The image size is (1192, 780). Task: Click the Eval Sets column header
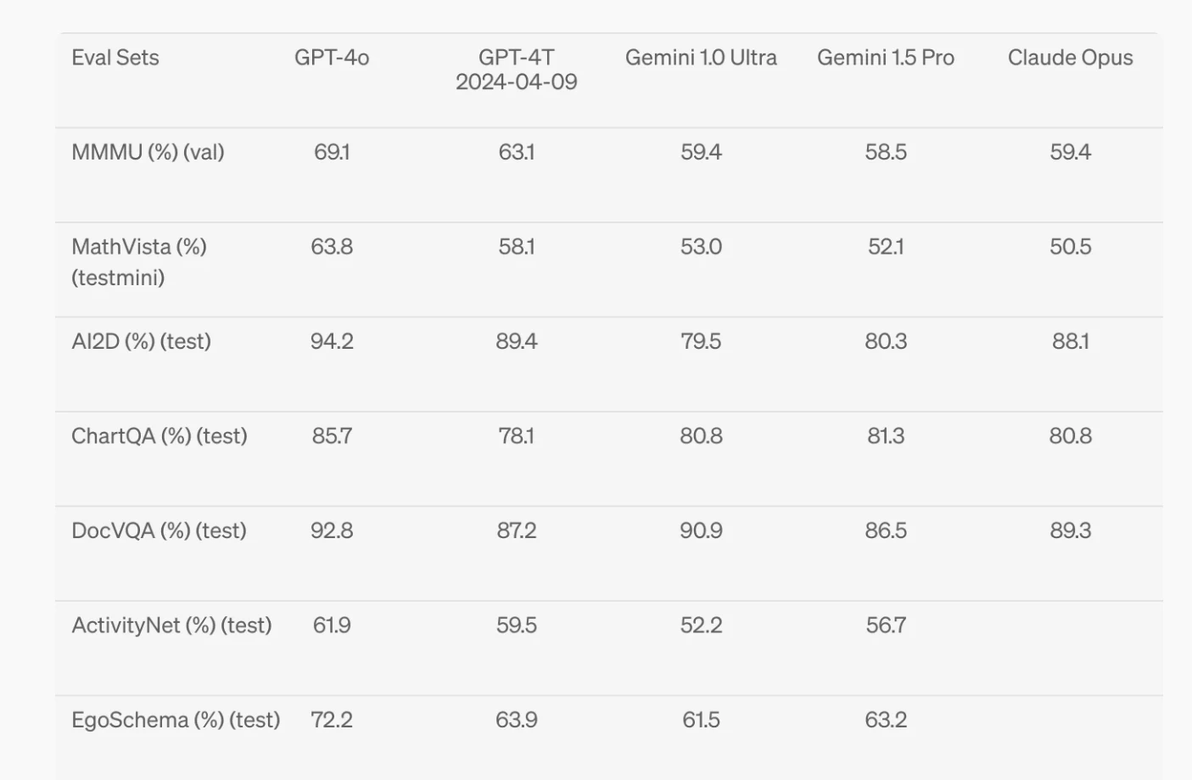point(115,58)
